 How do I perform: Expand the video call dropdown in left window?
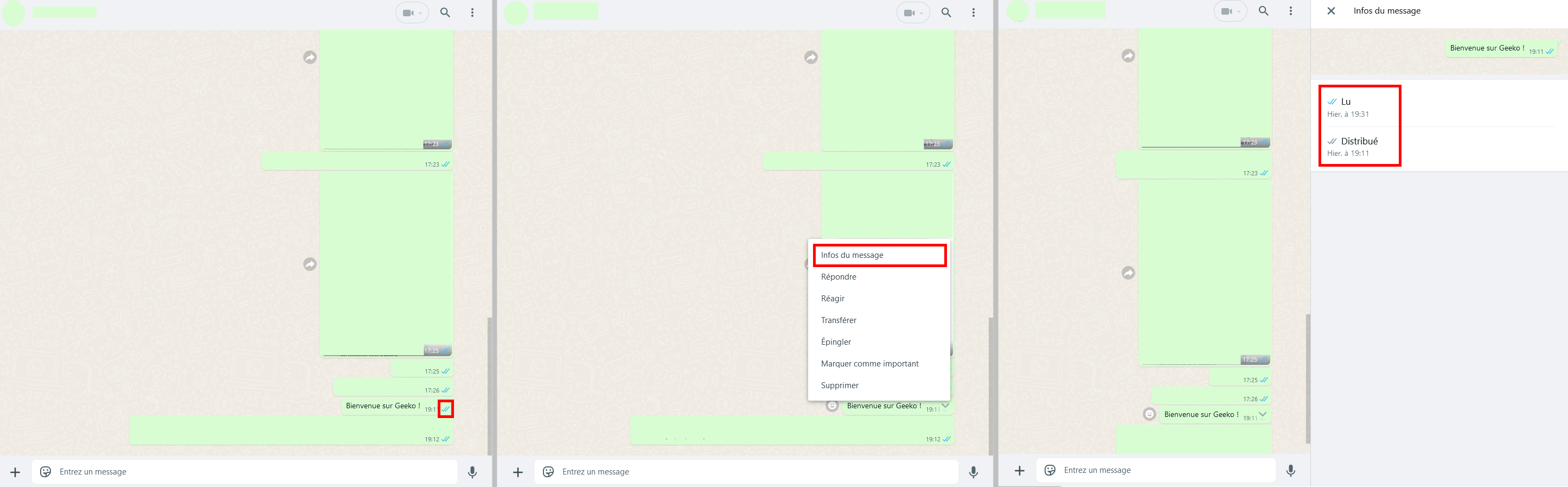pyautogui.click(x=420, y=13)
